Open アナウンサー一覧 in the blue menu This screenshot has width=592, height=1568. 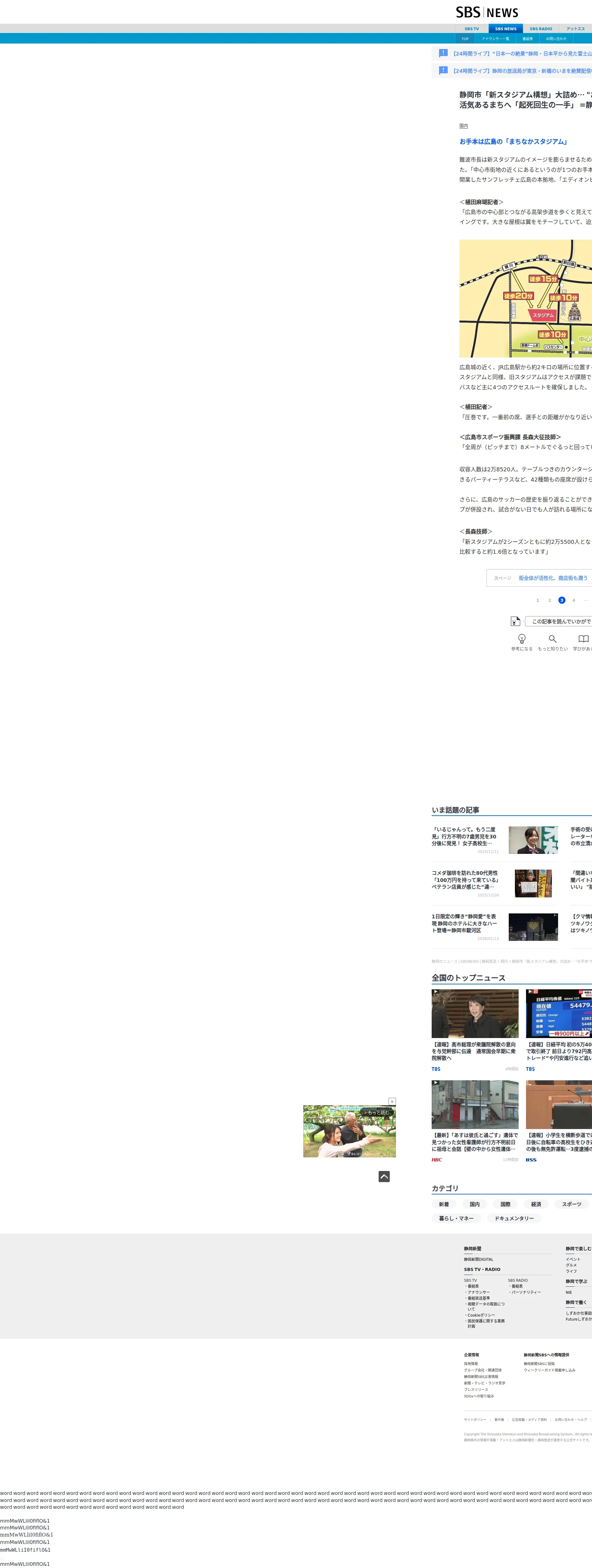[x=495, y=39]
